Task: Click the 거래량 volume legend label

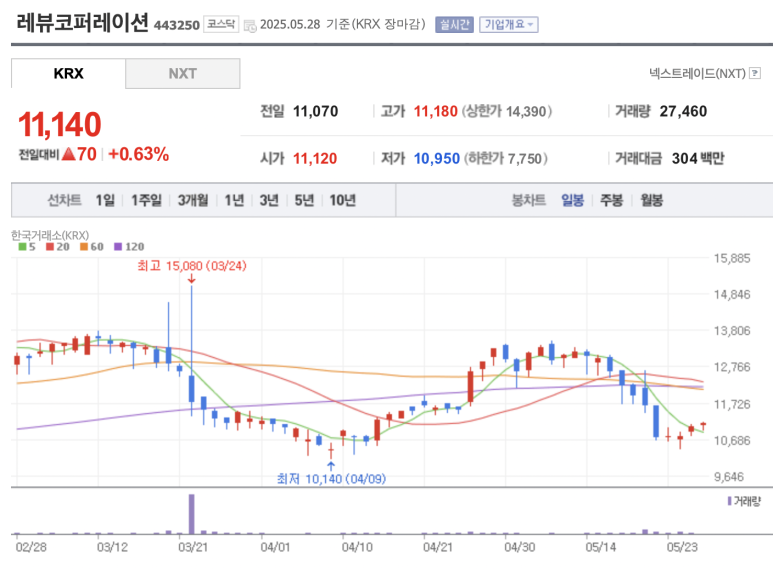Action: tap(747, 501)
